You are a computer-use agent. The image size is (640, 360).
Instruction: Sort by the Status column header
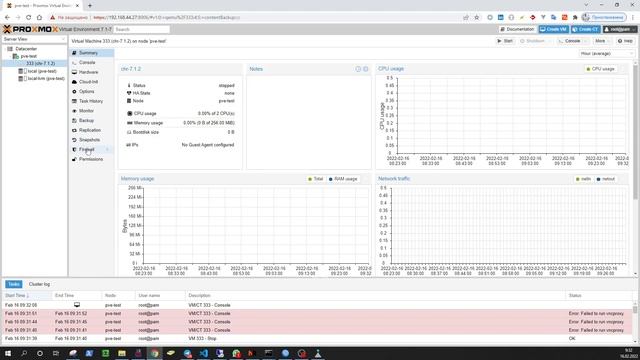pos(600,296)
